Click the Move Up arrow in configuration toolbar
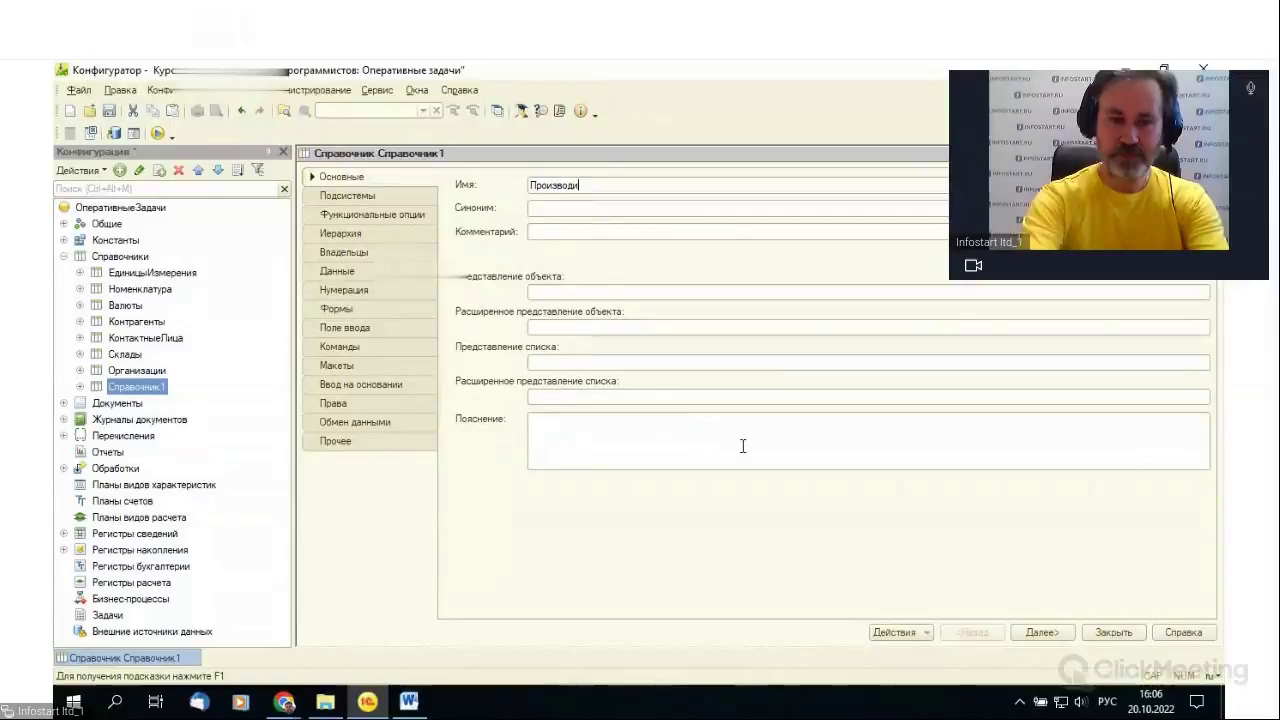 coord(198,170)
